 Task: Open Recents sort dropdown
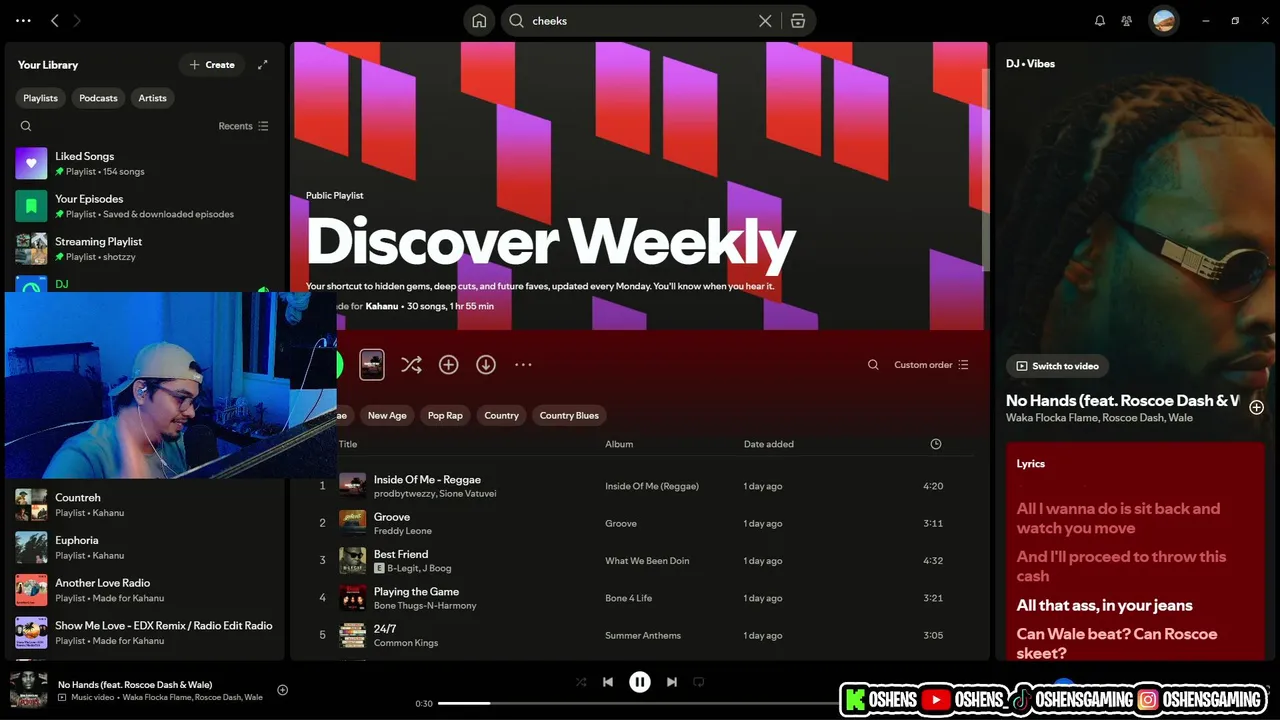pyautogui.click(x=243, y=126)
